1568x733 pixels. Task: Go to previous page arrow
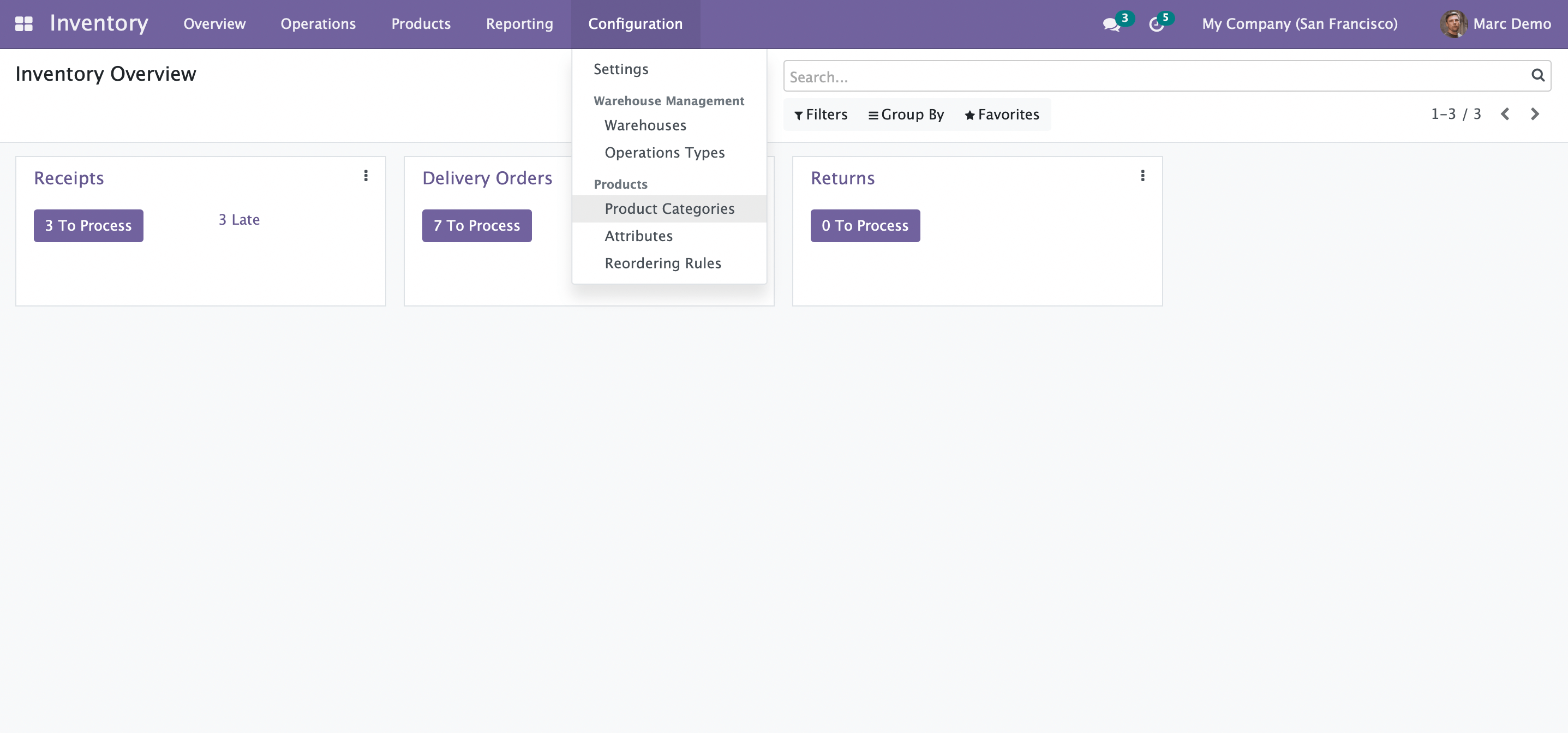point(1505,115)
